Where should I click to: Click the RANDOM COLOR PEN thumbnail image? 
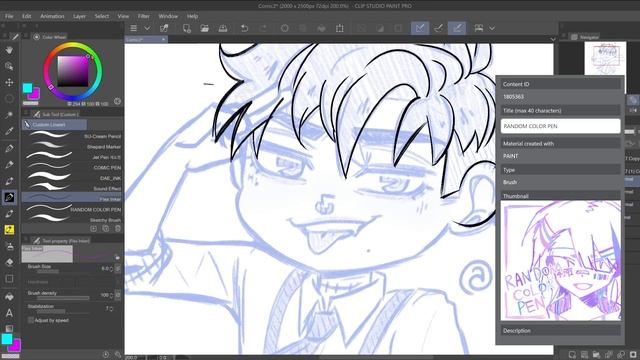tap(561, 260)
